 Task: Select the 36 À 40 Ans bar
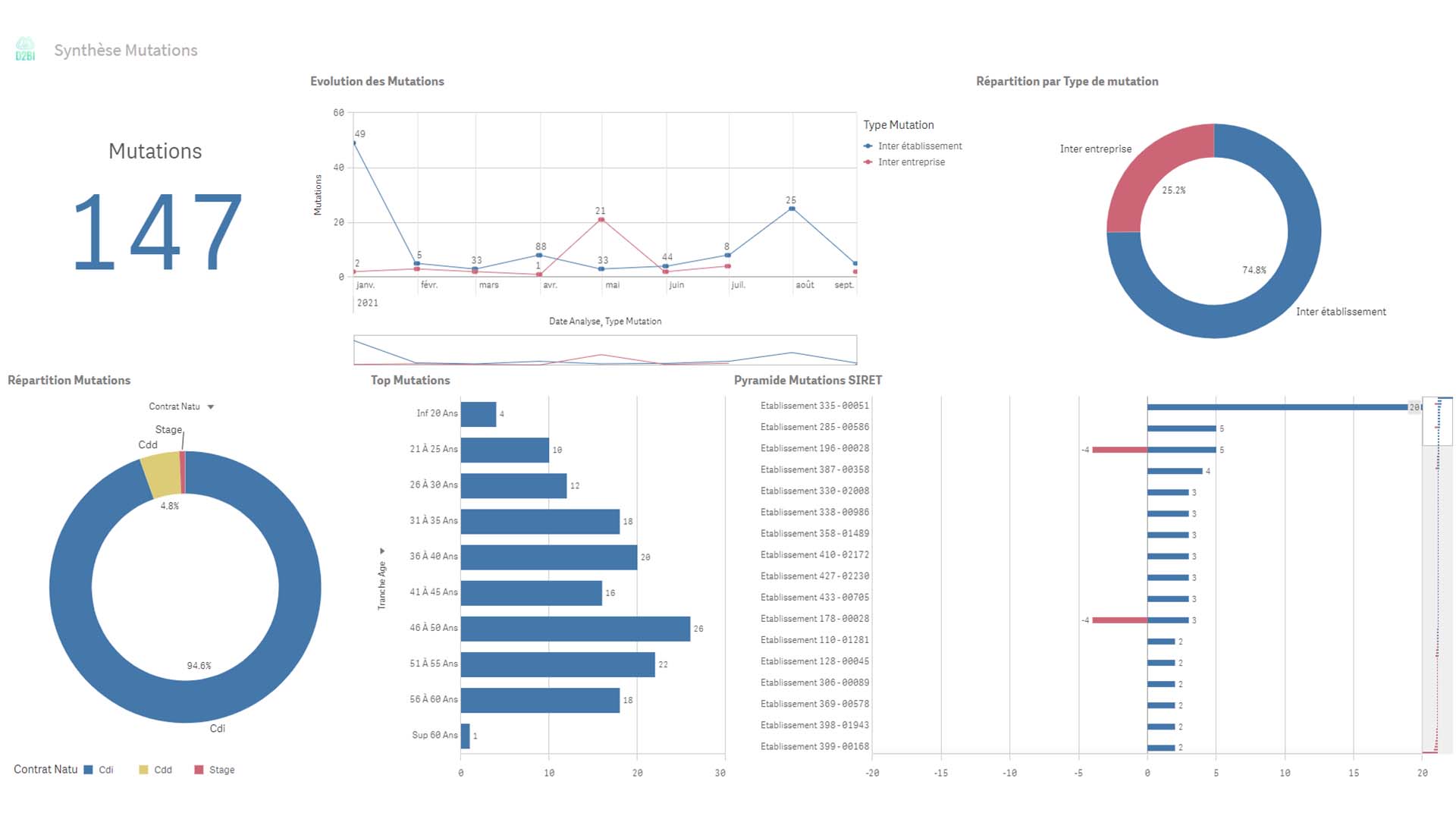(x=548, y=557)
